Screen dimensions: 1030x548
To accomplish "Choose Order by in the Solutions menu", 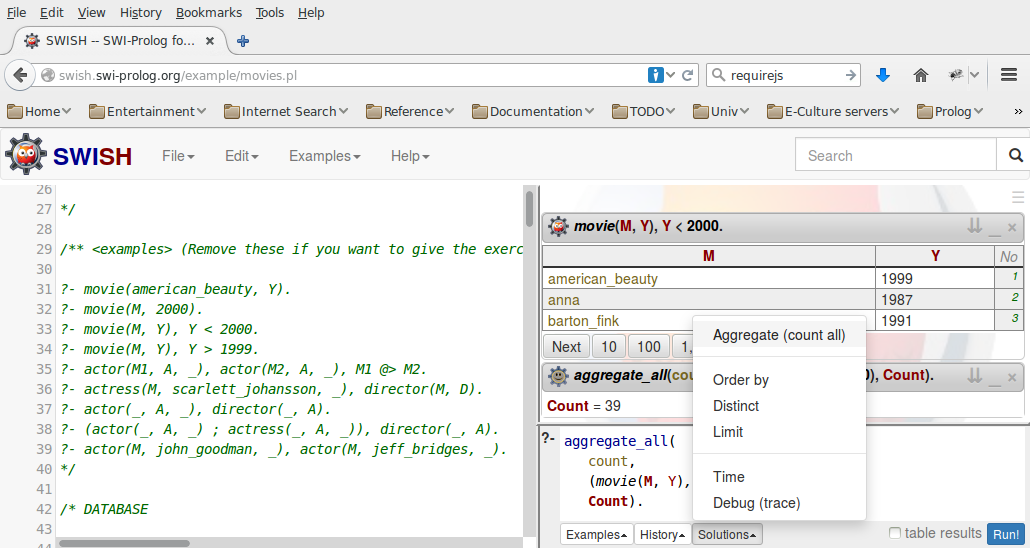I will [x=740, y=380].
